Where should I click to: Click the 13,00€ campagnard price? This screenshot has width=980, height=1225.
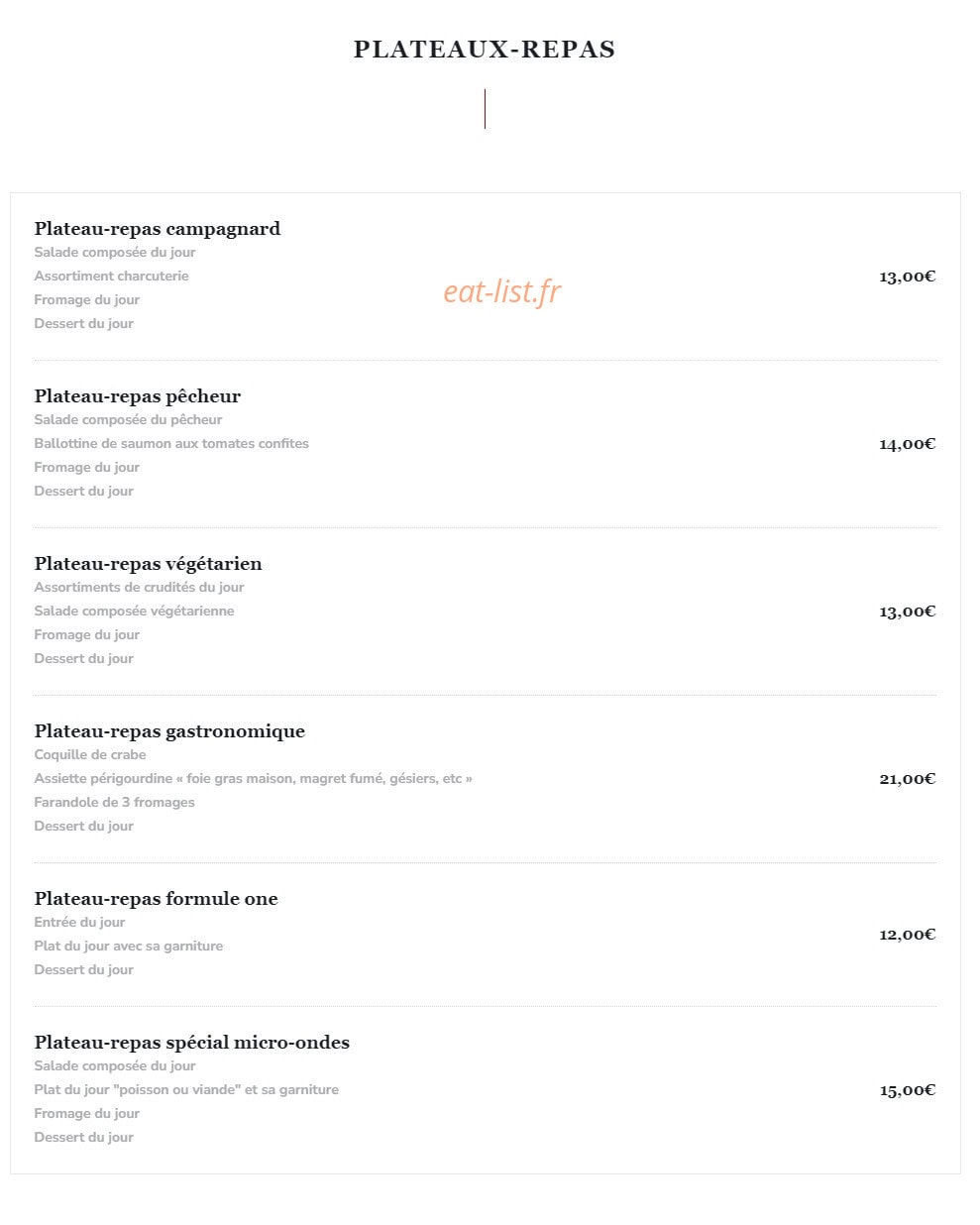click(908, 277)
